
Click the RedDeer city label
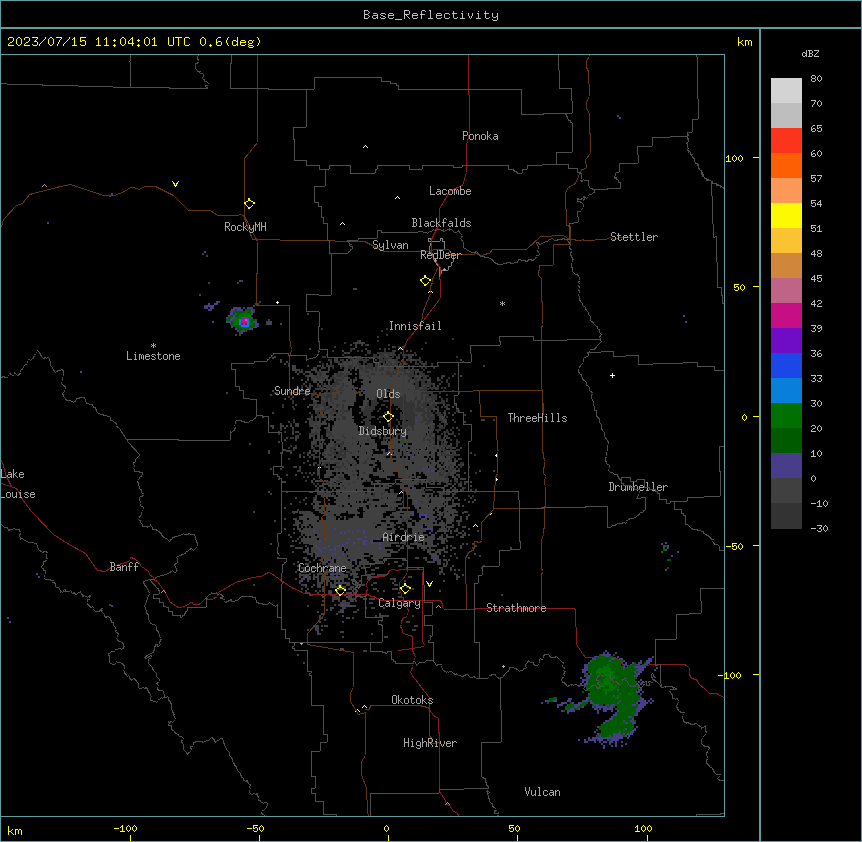(440, 255)
